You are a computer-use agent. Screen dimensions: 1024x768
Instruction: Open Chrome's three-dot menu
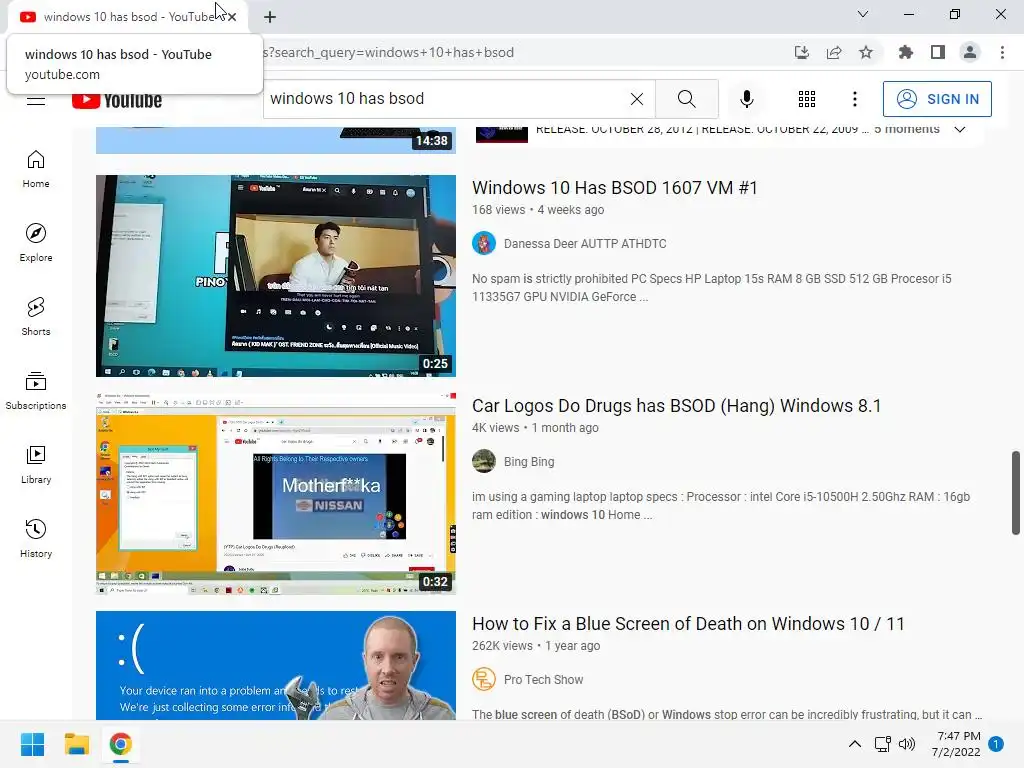point(1002,52)
